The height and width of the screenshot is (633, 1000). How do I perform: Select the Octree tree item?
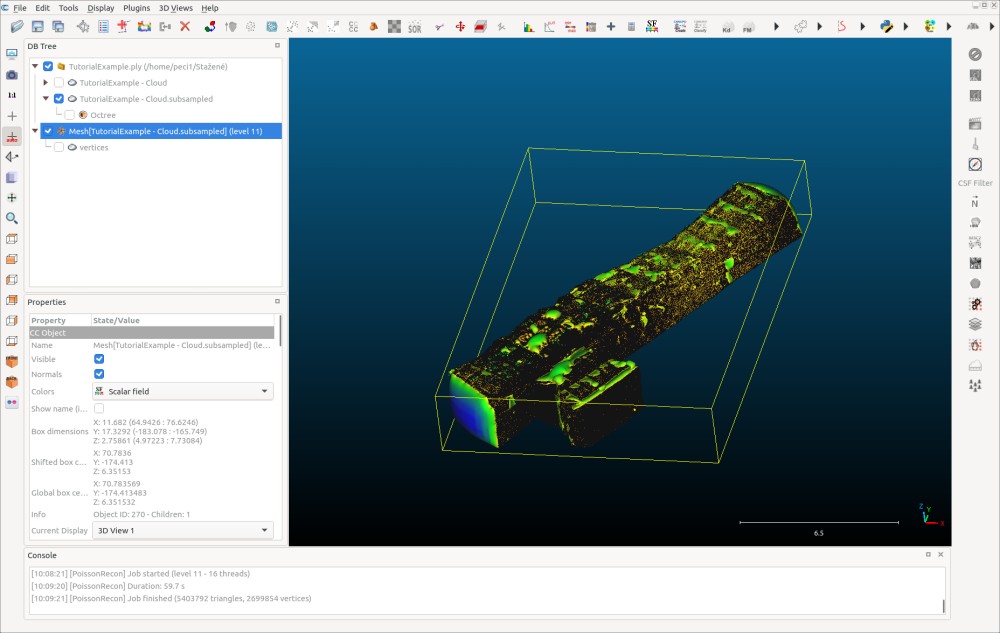tap(103, 115)
